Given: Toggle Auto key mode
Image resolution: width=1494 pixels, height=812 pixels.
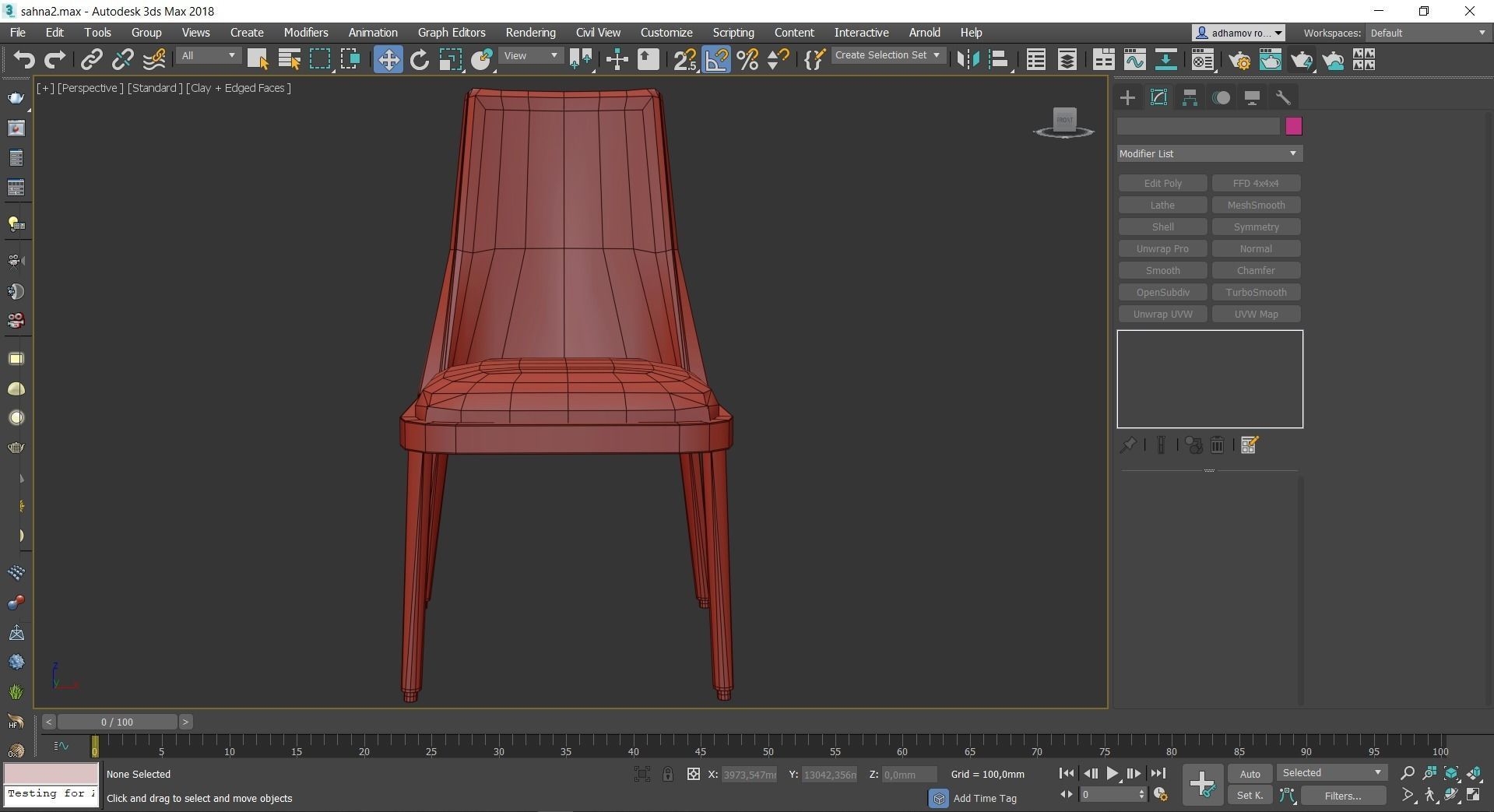Looking at the screenshot, I should [x=1250, y=774].
